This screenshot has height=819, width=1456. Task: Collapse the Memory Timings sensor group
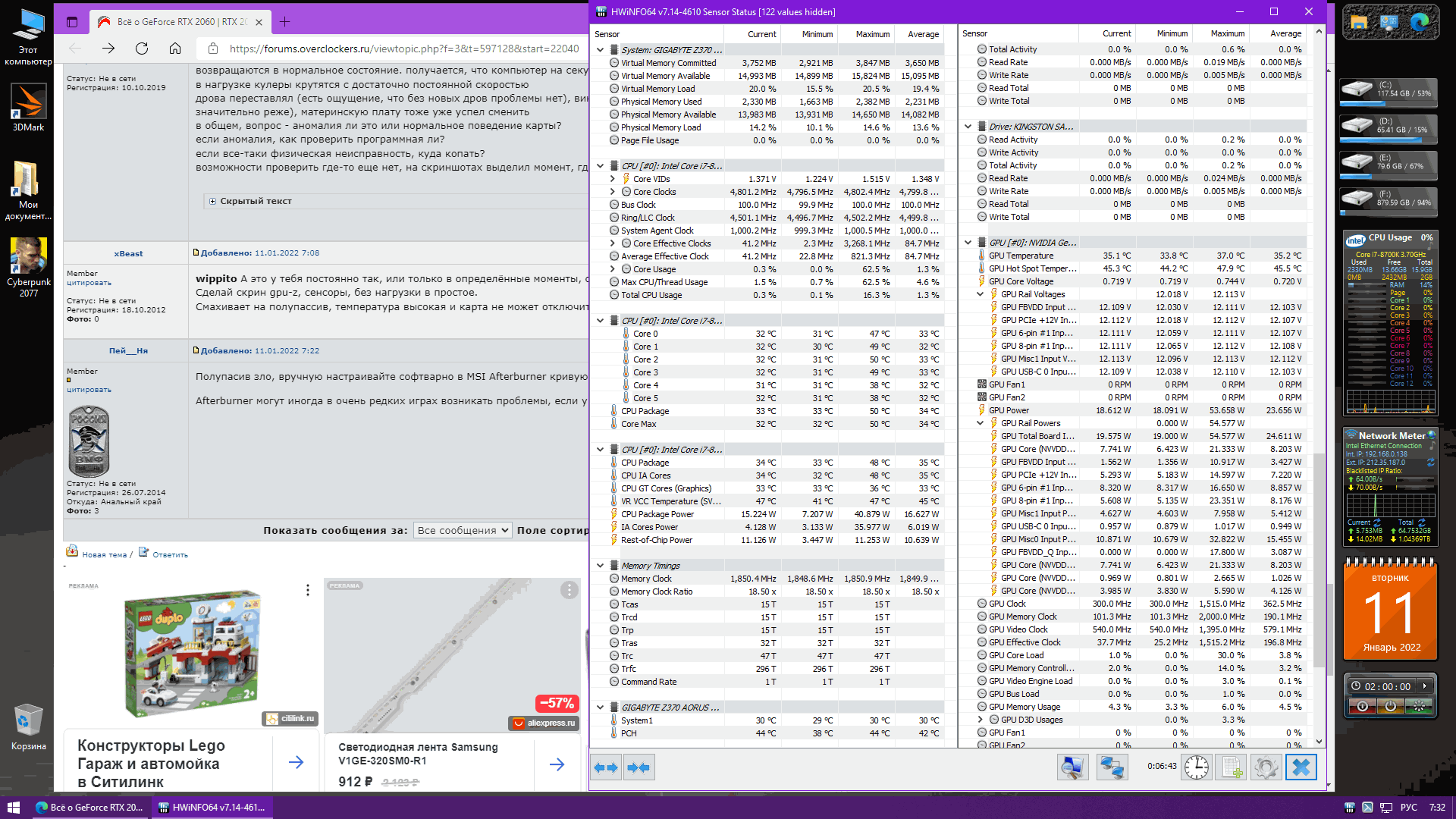tap(600, 566)
